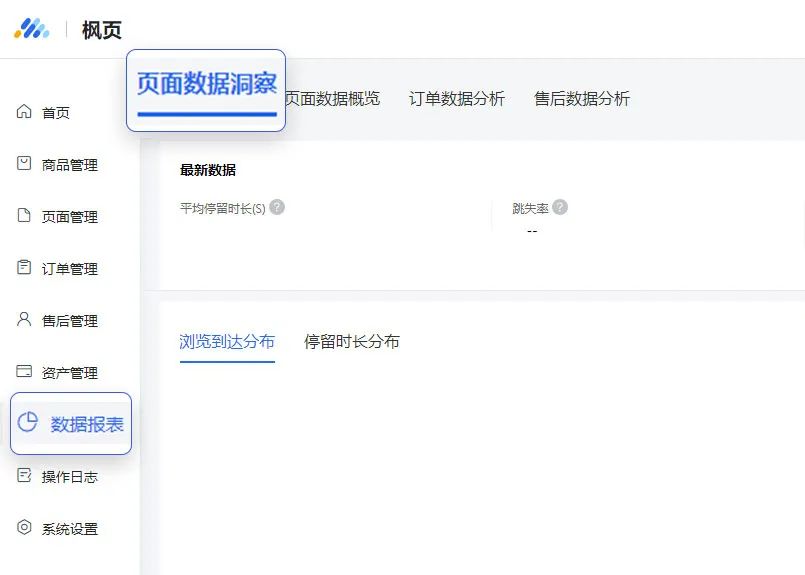Click the 跳失率 label

pyautogui.click(x=530, y=208)
